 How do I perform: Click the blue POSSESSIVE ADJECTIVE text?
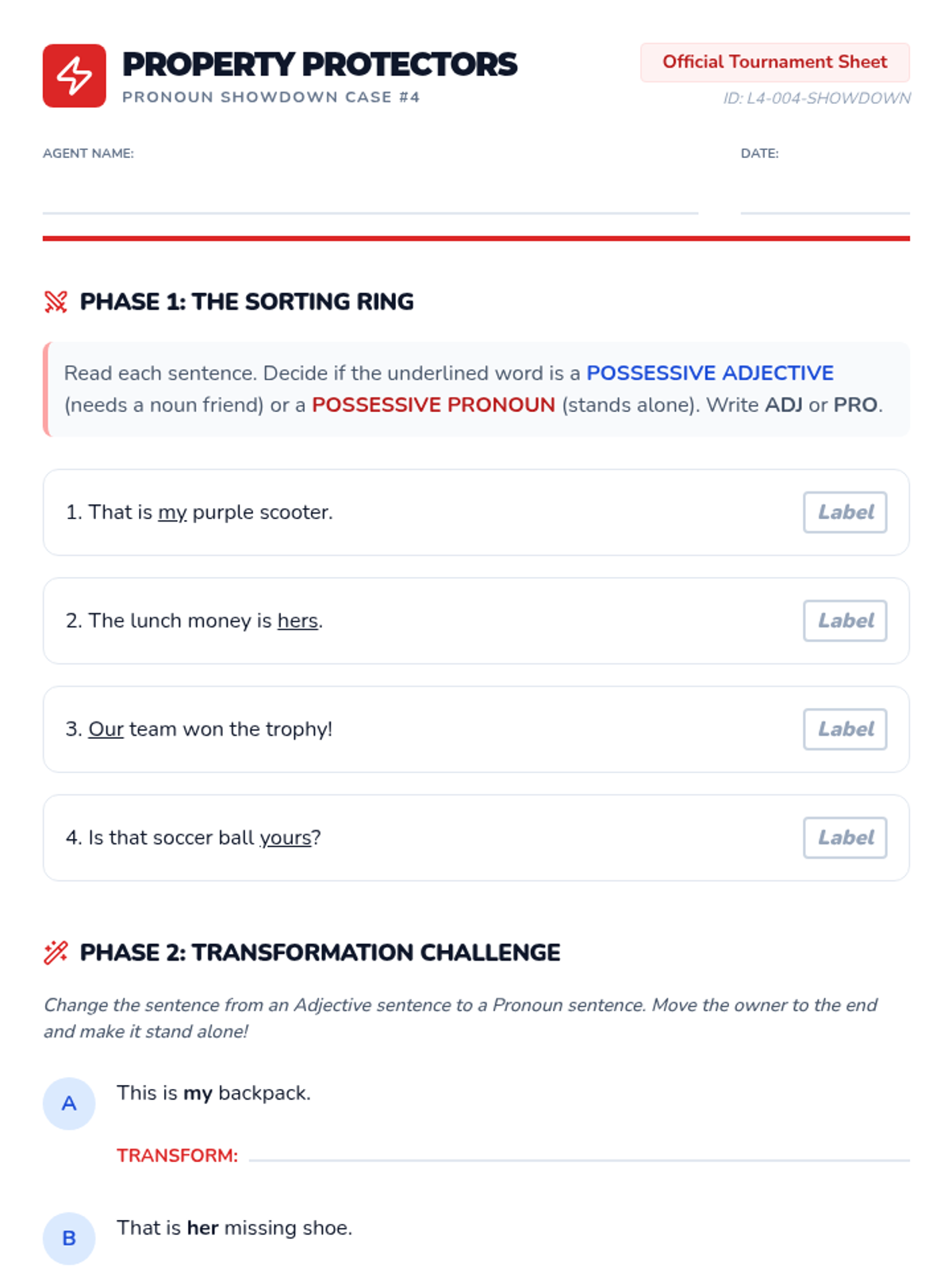click(710, 373)
